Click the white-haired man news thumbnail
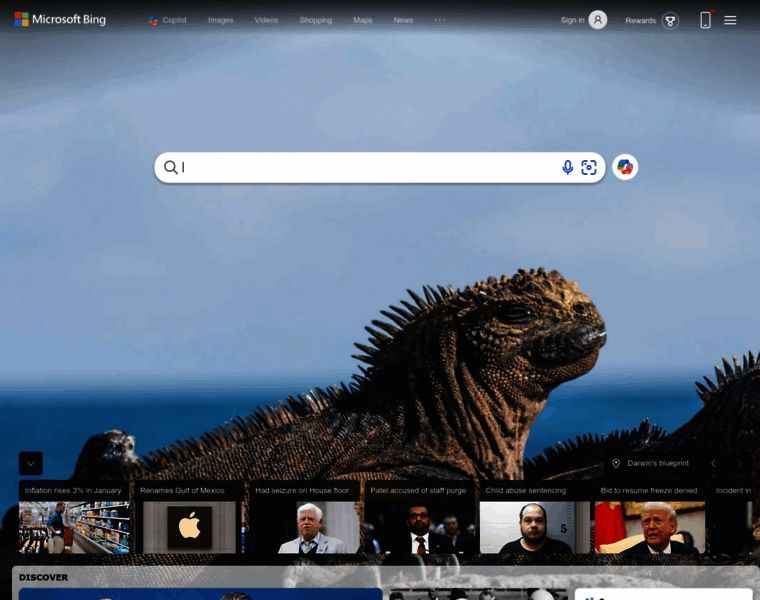The image size is (760, 600). coord(304,527)
